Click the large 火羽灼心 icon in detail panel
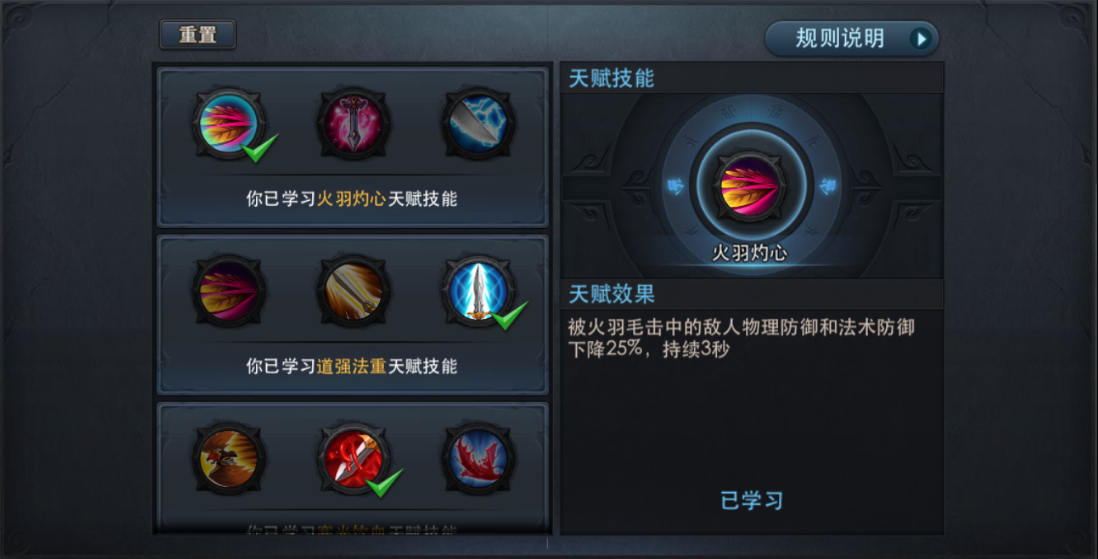This screenshot has height=559, width=1098. pyautogui.click(x=750, y=186)
